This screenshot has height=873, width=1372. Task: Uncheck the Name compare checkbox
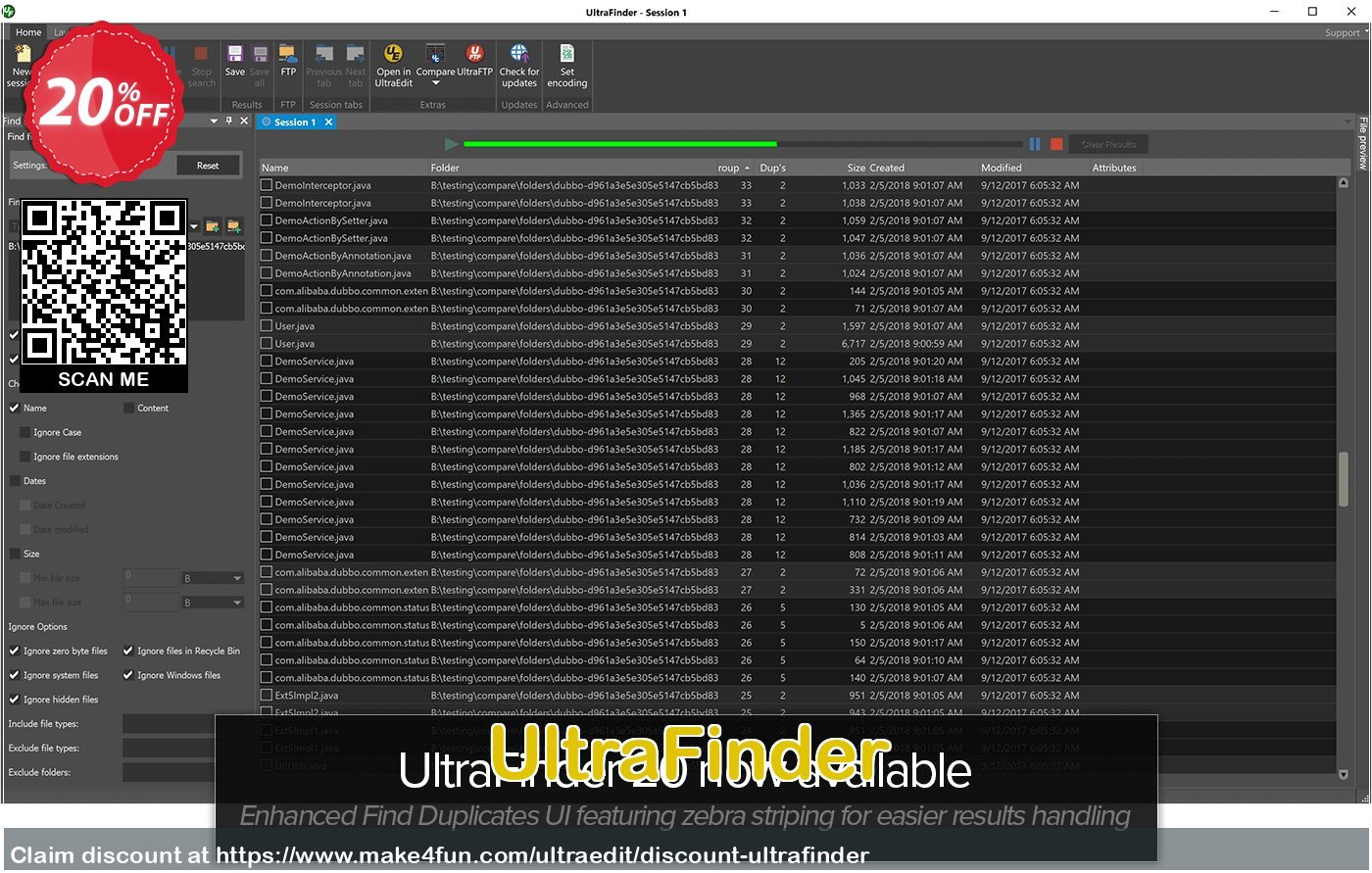coord(15,408)
